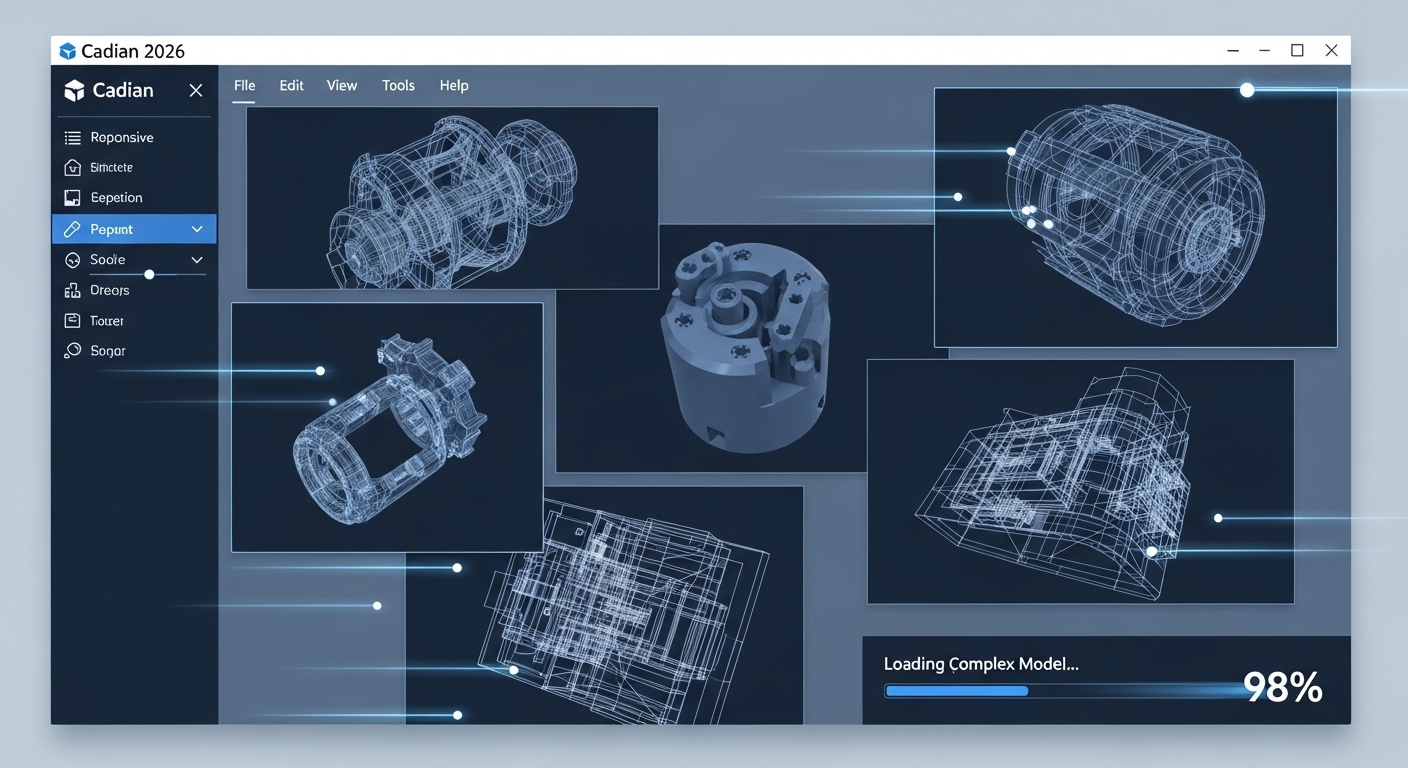Open the View menu
This screenshot has height=768, width=1408.
[342, 86]
